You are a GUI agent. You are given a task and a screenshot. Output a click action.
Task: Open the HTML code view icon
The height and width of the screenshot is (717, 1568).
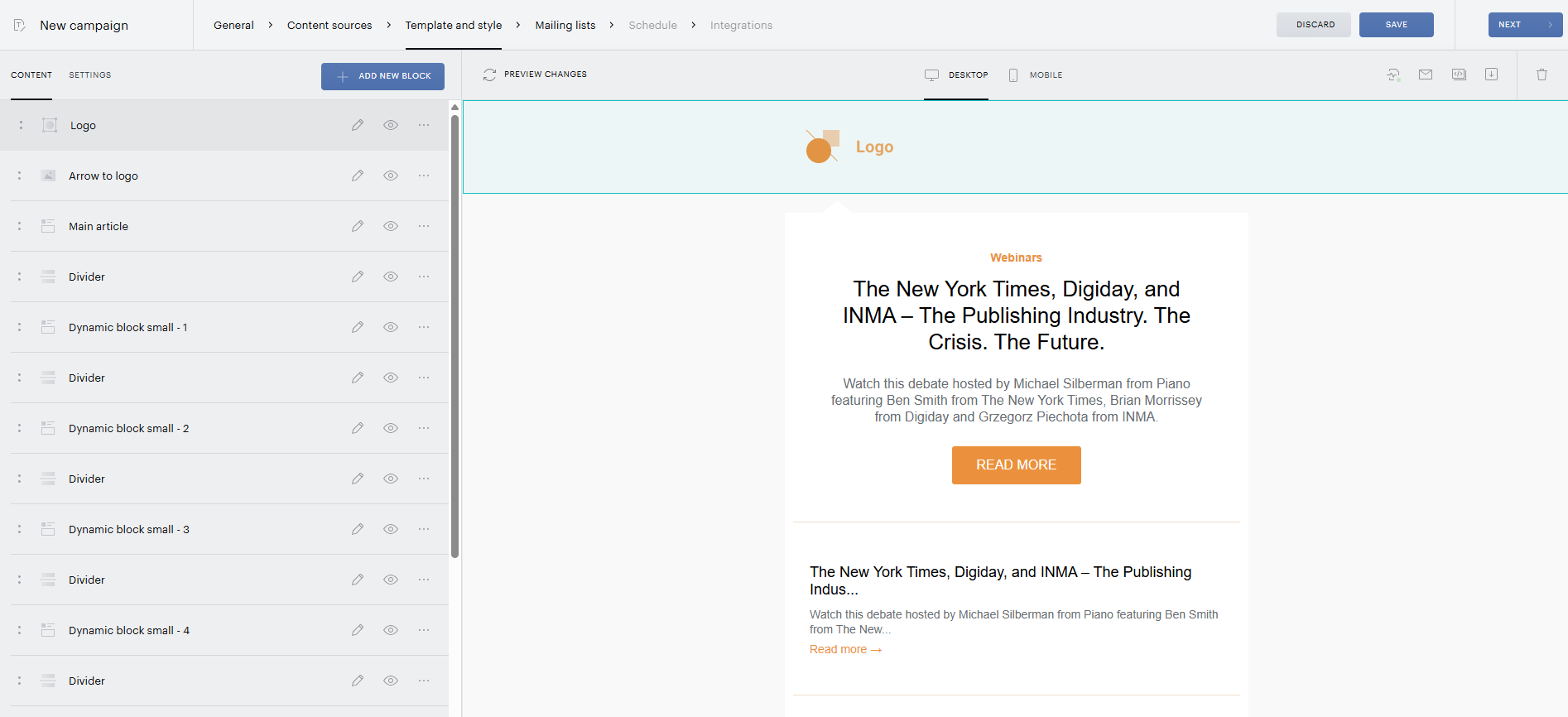[x=1459, y=75]
